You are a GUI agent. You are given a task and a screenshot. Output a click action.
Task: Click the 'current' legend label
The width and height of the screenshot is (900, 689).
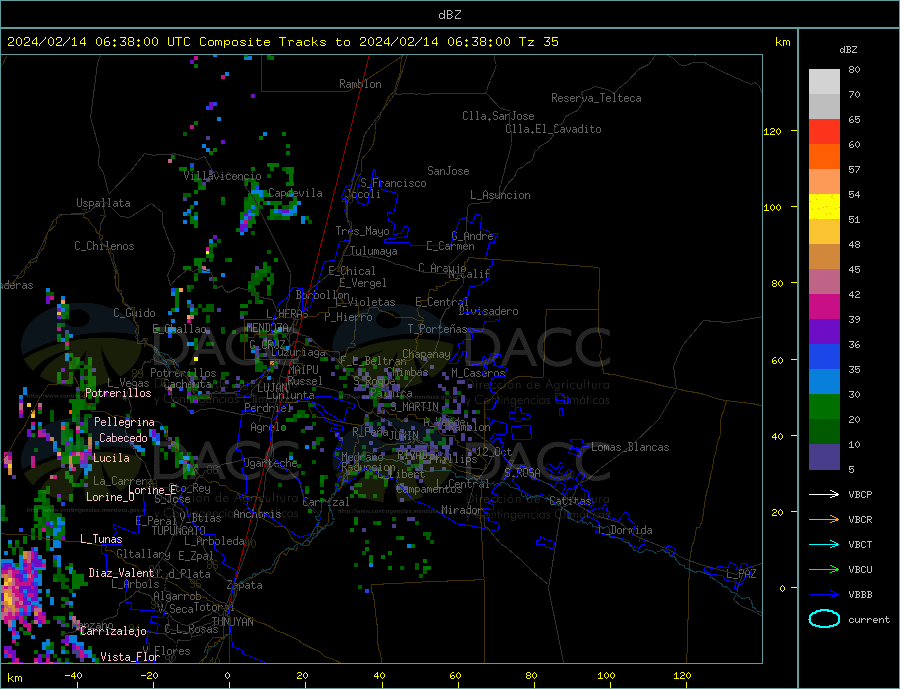(869, 620)
